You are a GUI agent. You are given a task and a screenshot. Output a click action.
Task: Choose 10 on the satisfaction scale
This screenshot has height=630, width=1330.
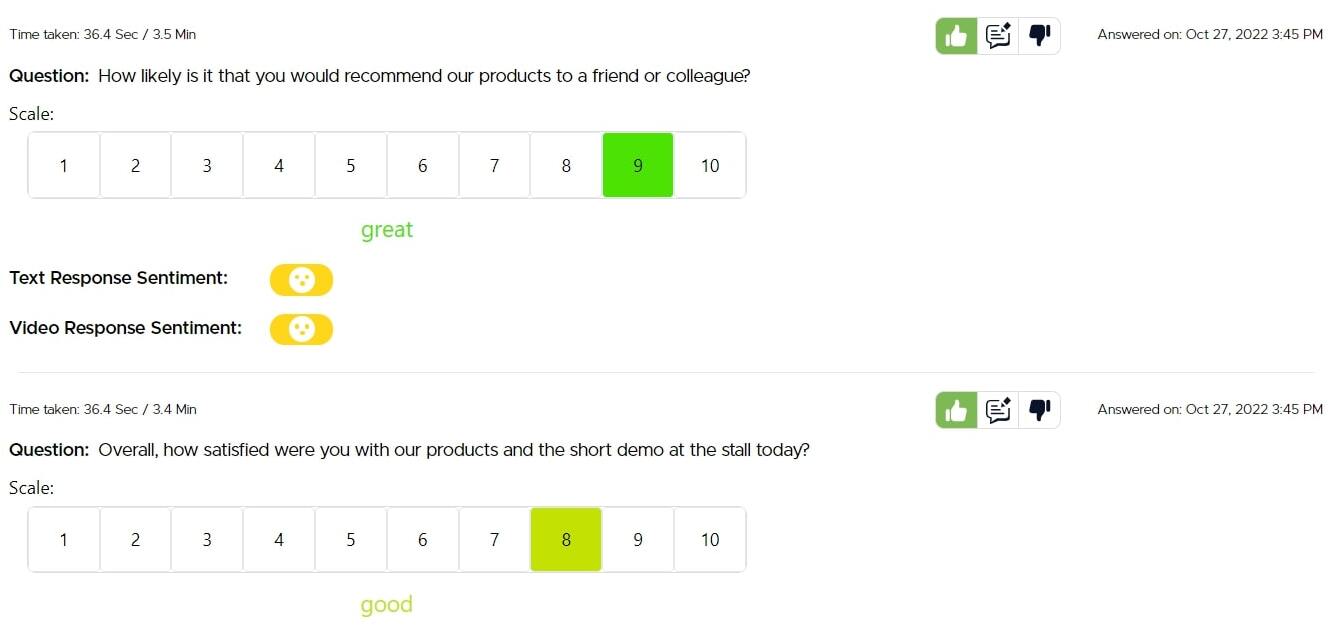[x=710, y=540]
